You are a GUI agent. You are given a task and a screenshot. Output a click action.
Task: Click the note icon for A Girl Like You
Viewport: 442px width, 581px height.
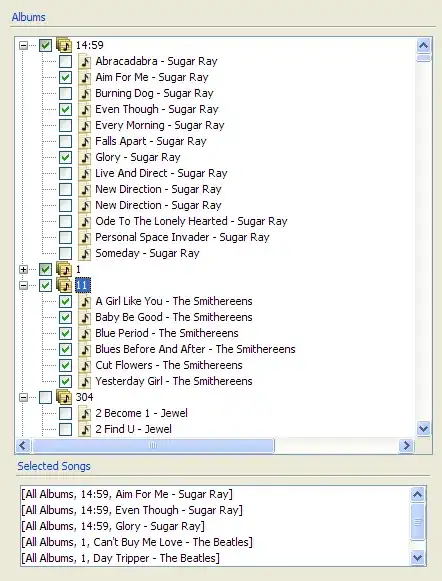(84, 301)
